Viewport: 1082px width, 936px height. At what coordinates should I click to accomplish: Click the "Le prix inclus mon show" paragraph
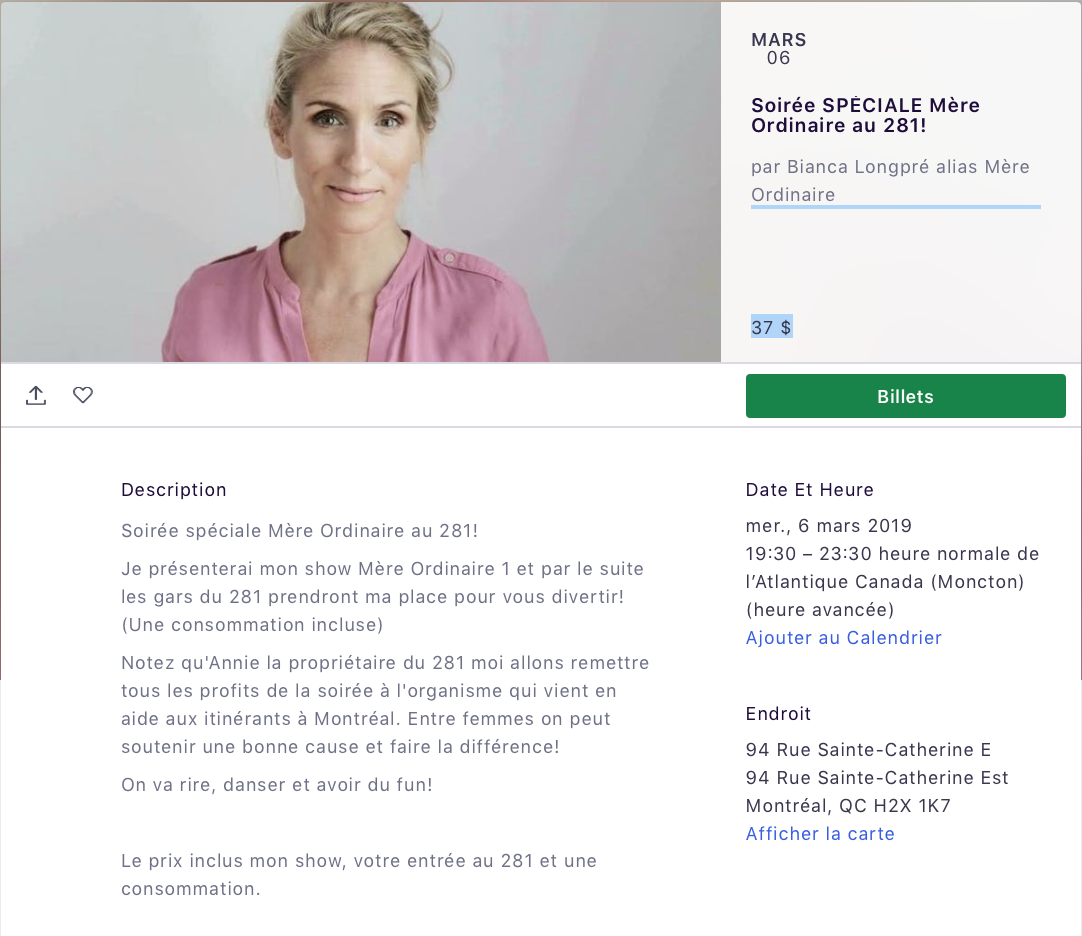tap(359, 875)
